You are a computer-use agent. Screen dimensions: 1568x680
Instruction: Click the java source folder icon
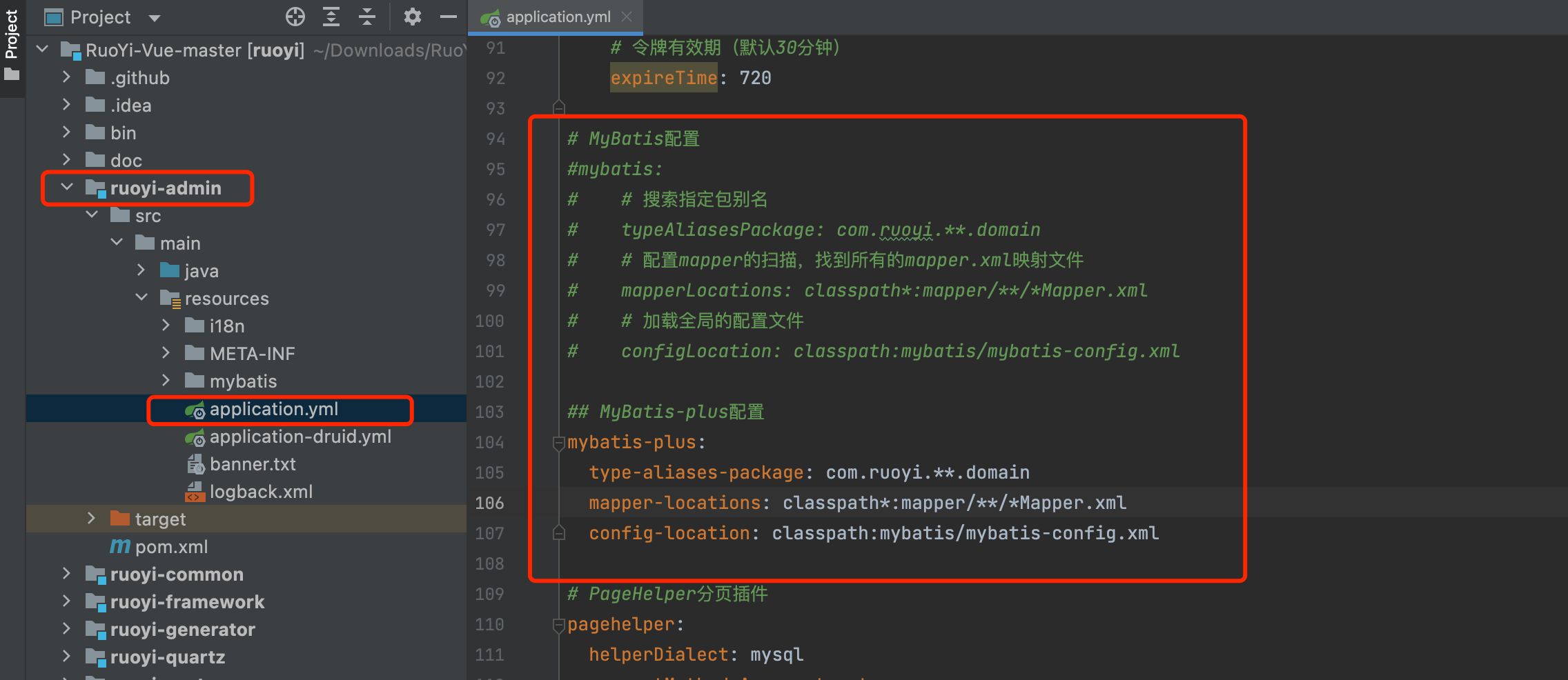coord(170,270)
